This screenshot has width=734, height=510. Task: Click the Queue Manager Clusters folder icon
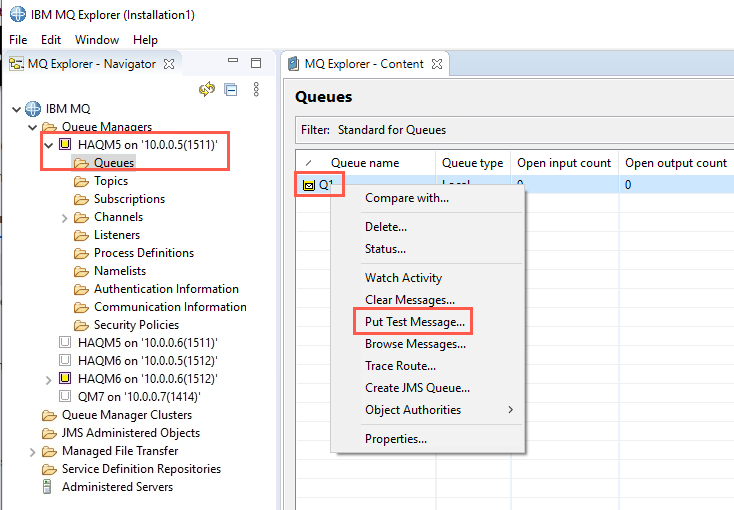[49, 415]
